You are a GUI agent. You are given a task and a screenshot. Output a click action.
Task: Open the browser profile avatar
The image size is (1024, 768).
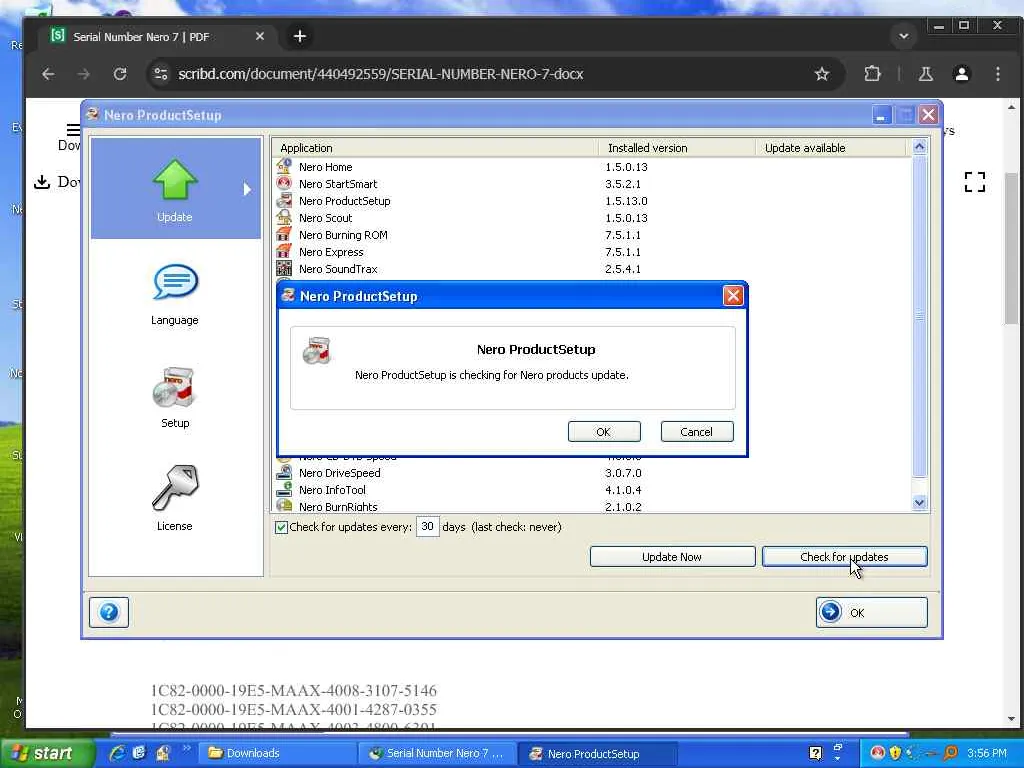[x=961, y=74]
